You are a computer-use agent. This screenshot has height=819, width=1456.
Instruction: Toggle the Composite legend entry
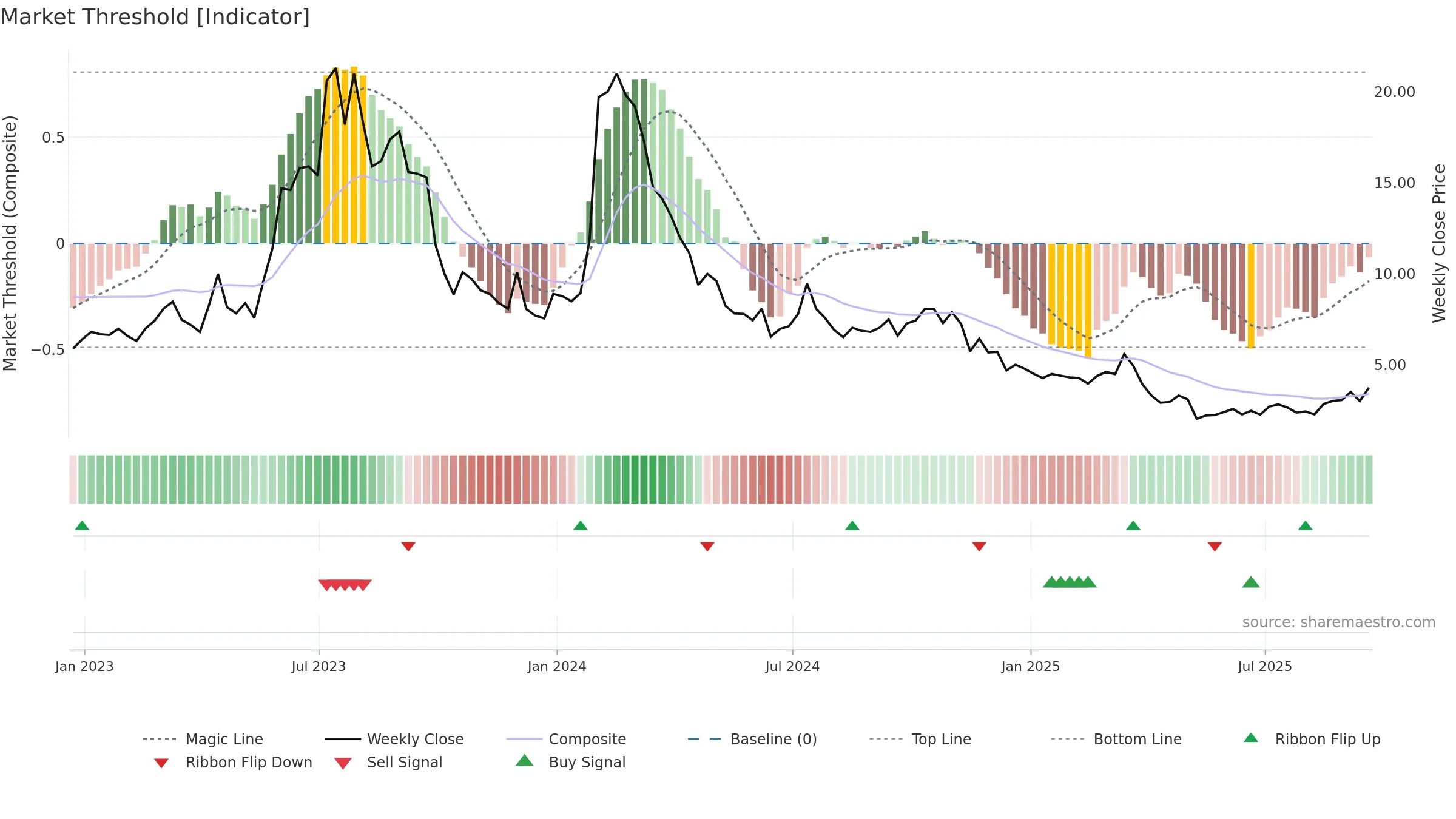coord(566,739)
